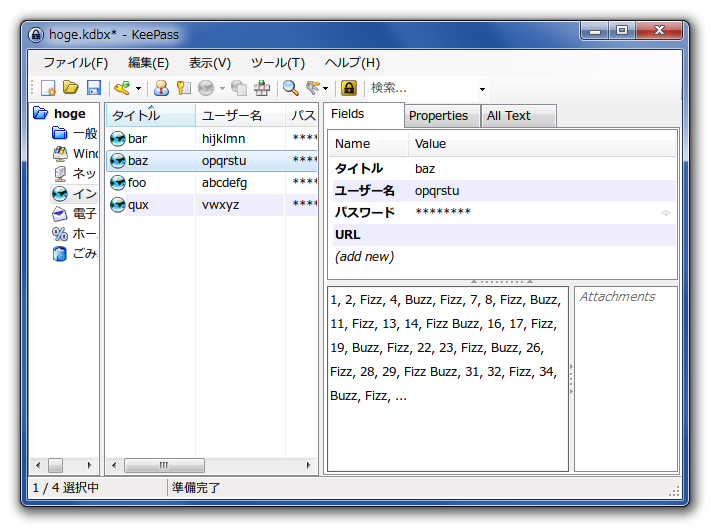Click the タイトル field value baz
This screenshot has height=527, width=710.
[x=425, y=169]
